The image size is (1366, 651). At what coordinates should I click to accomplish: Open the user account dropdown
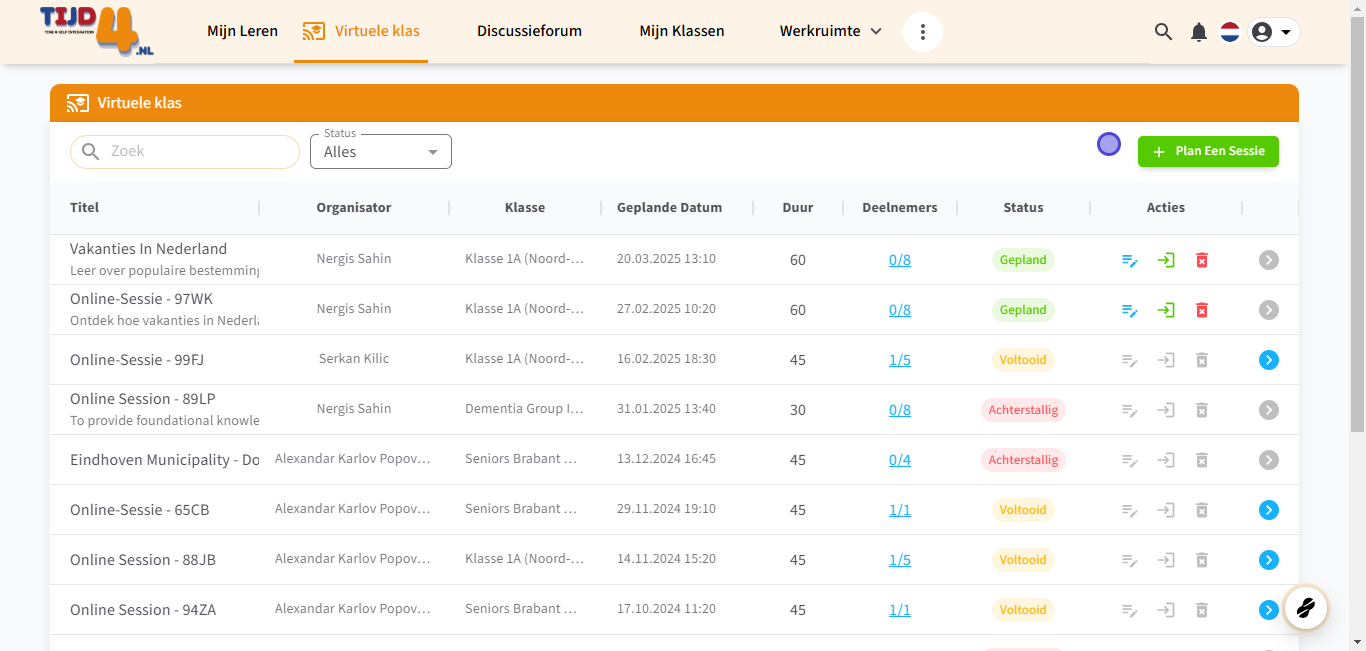pos(1273,32)
